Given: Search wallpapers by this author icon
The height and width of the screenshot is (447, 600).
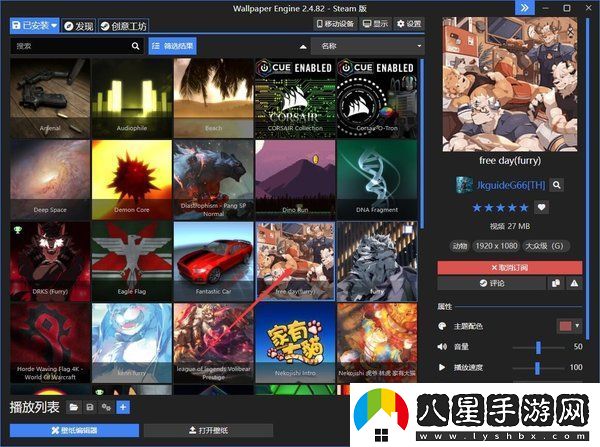Looking at the screenshot, I should [557, 185].
